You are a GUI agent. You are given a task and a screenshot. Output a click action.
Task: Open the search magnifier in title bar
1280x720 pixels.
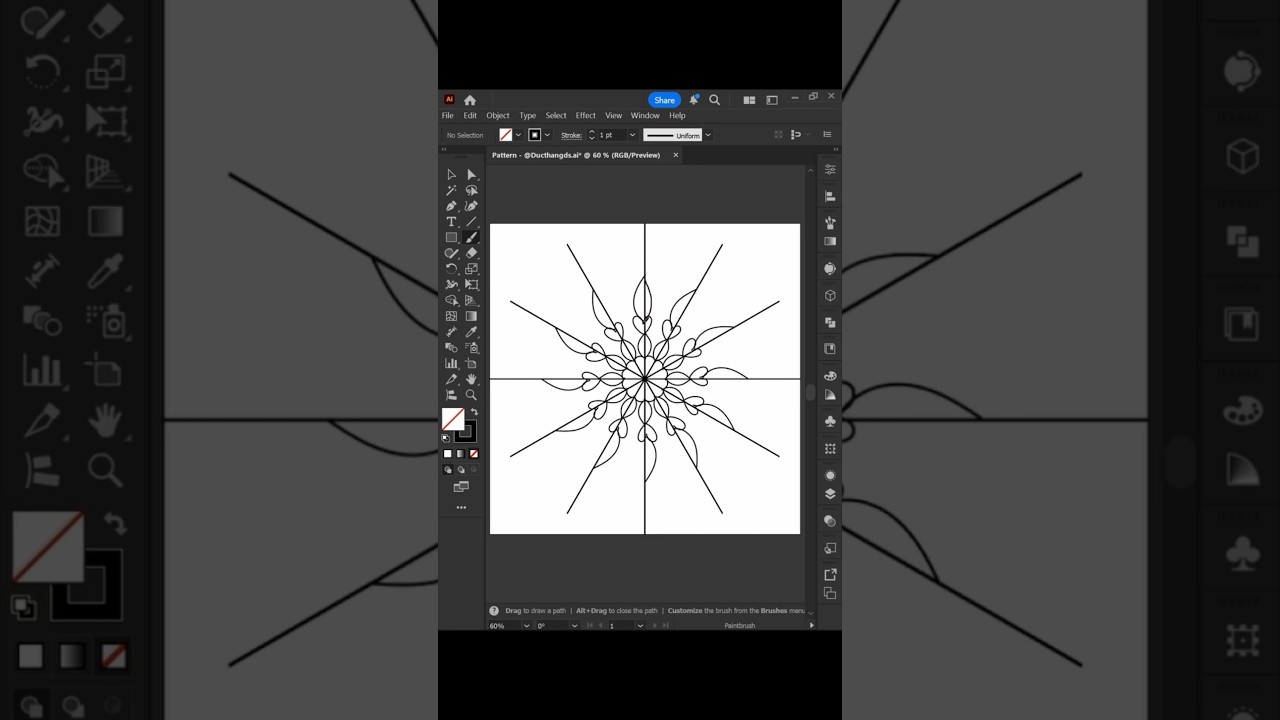coord(714,100)
